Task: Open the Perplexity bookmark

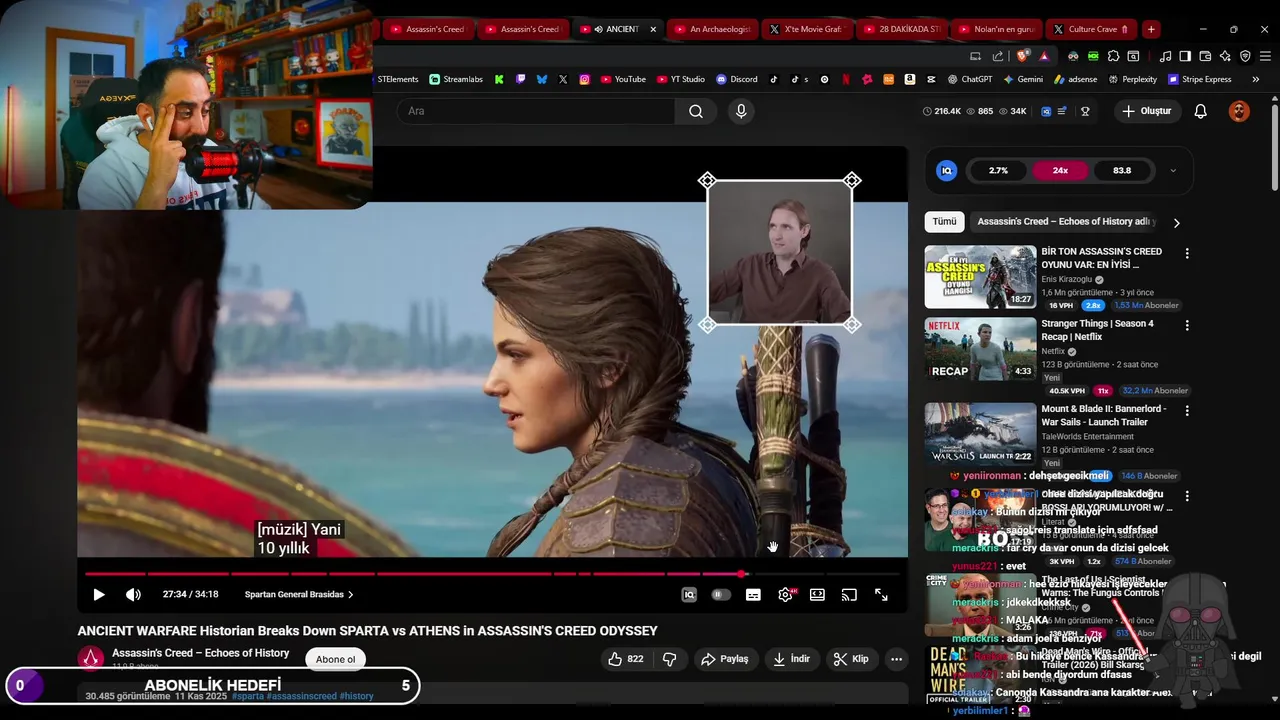Action: tap(1132, 79)
